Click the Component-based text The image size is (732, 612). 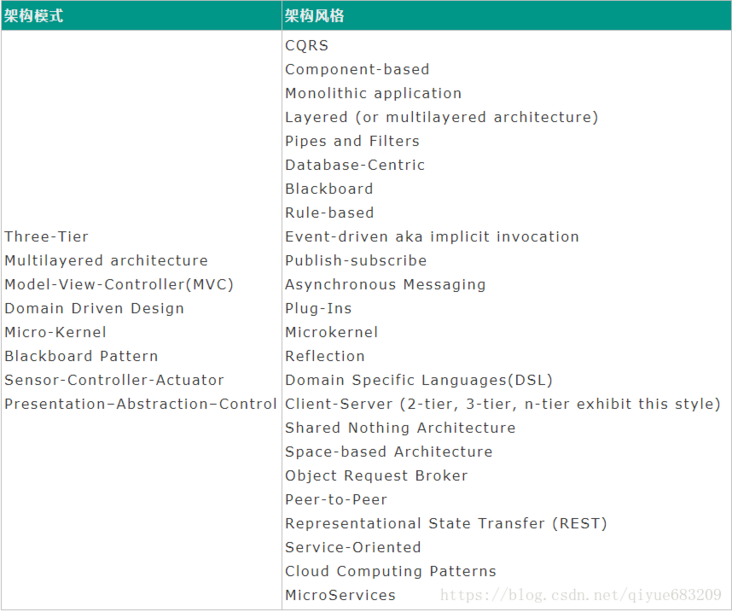coord(357,69)
